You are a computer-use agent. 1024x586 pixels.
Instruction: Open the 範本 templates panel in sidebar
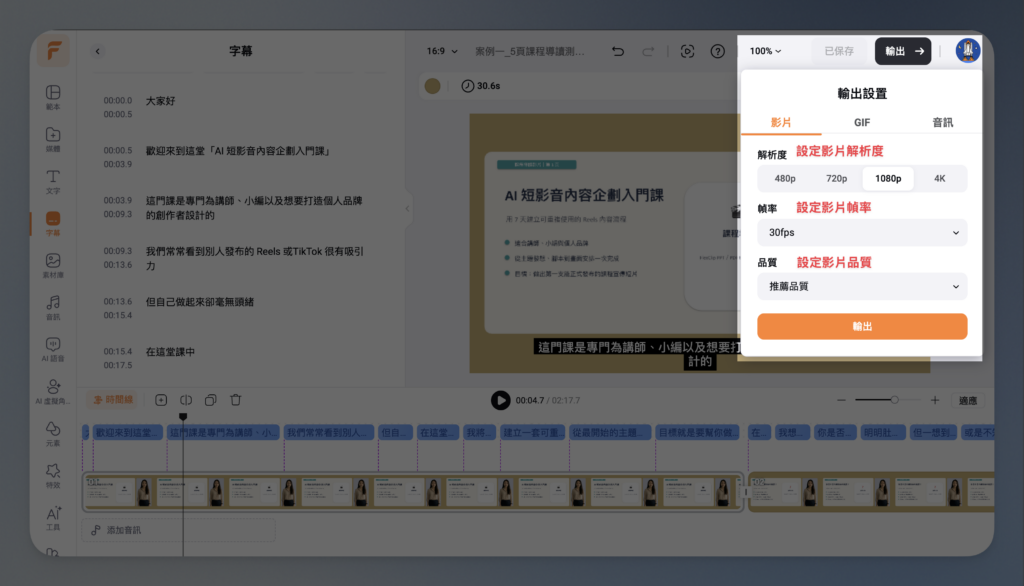(53, 97)
